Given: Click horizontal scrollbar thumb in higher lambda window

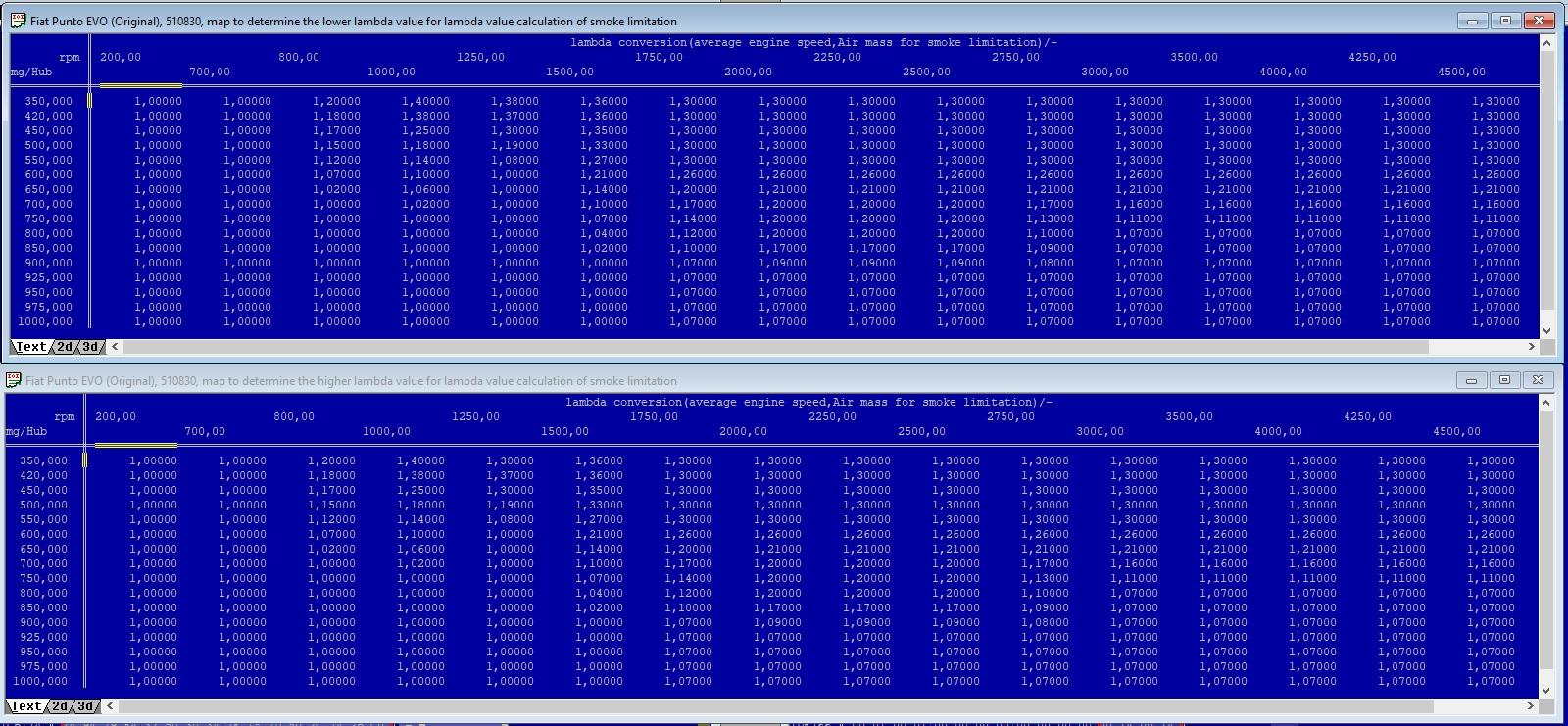Looking at the screenshot, I should point(775,705).
